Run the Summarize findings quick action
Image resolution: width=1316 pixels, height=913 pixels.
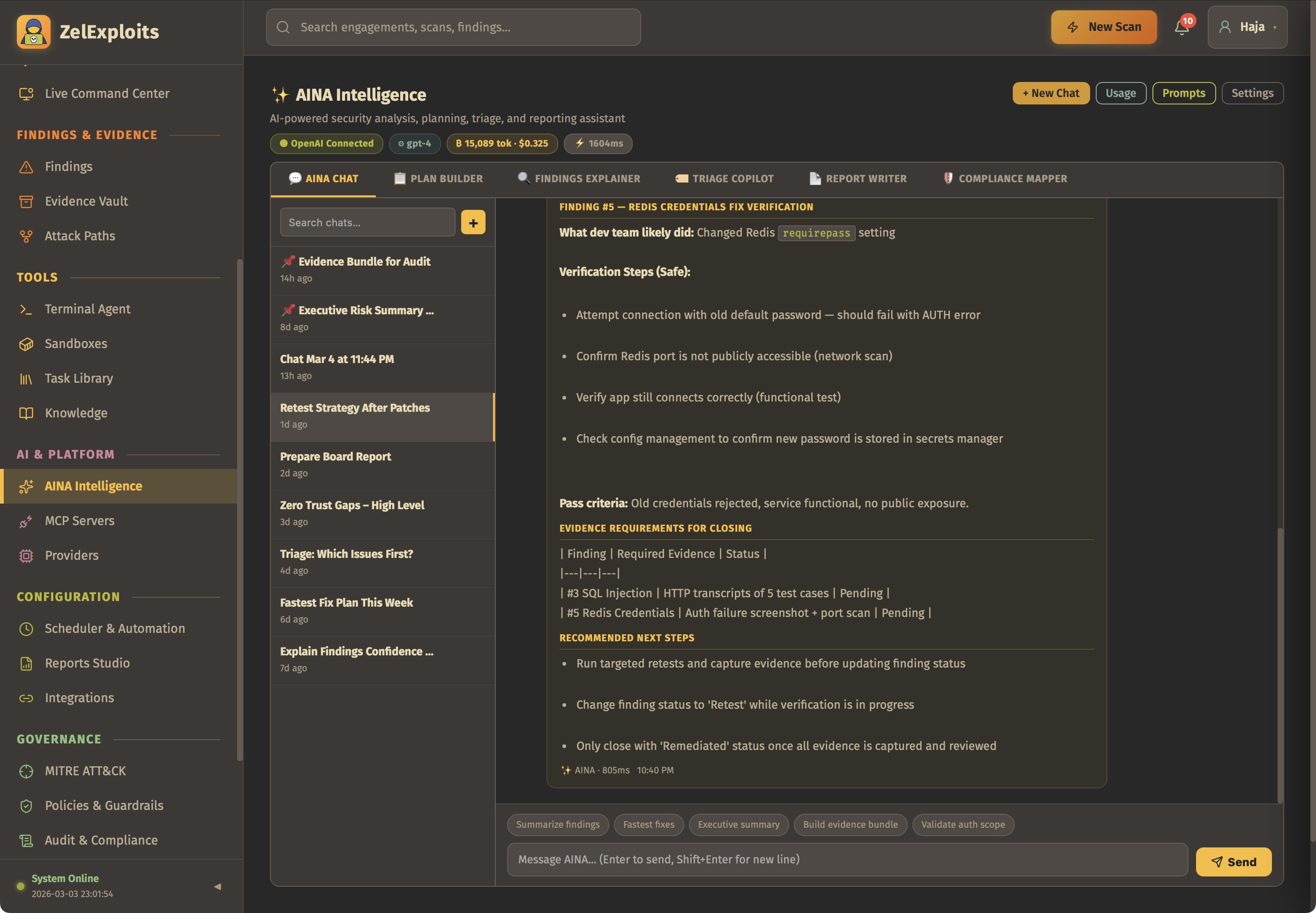click(x=557, y=824)
